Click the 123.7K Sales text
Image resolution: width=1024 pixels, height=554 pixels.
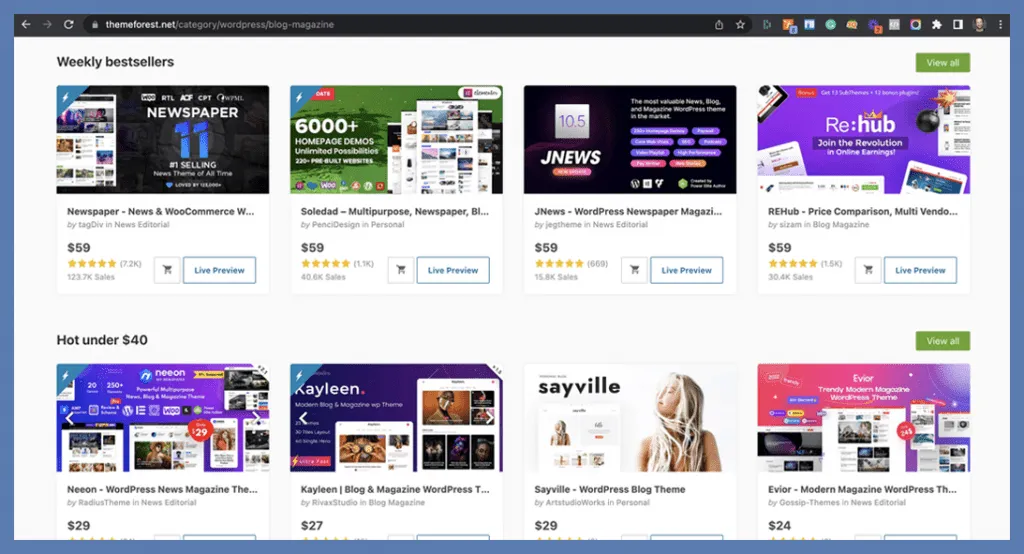coord(91,277)
